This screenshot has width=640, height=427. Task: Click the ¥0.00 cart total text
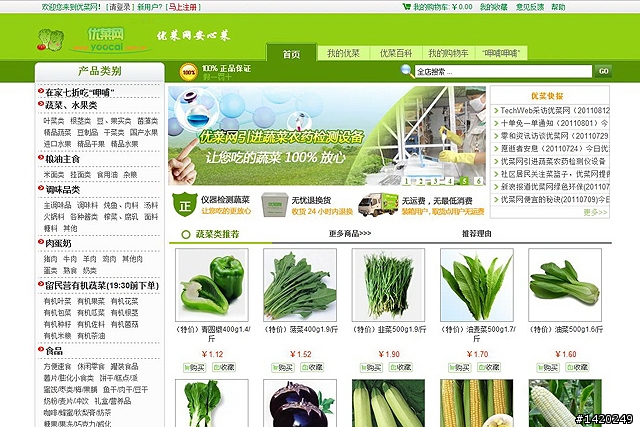point(462,7)
